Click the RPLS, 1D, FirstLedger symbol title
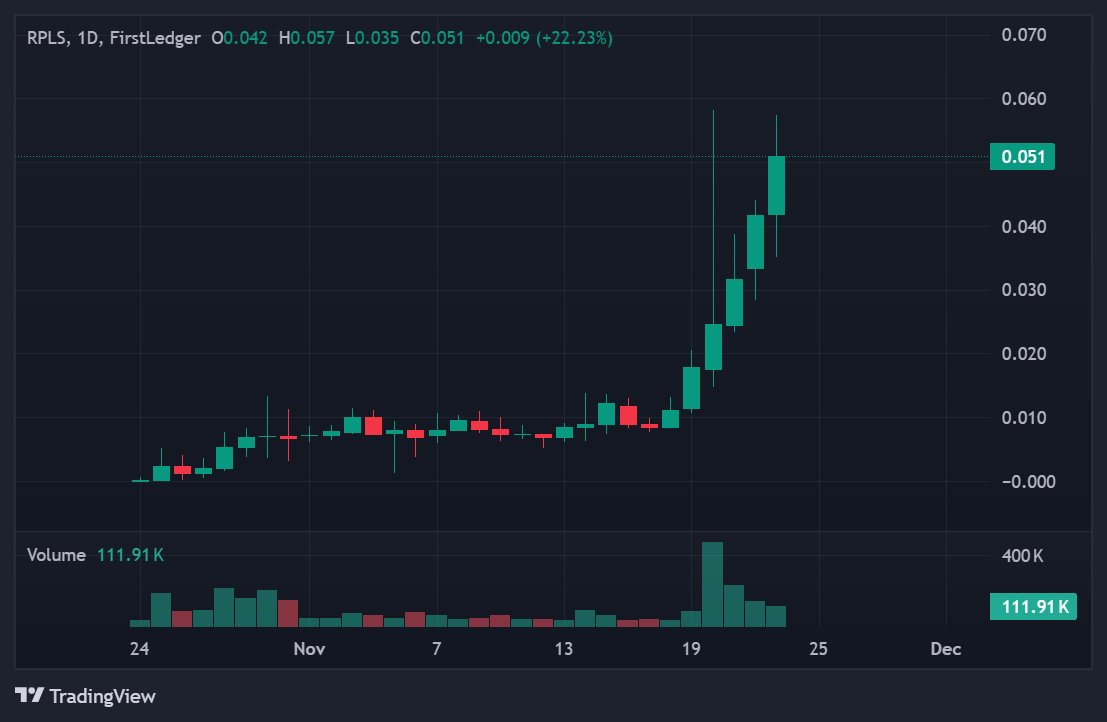 click(x=114, y=38)
